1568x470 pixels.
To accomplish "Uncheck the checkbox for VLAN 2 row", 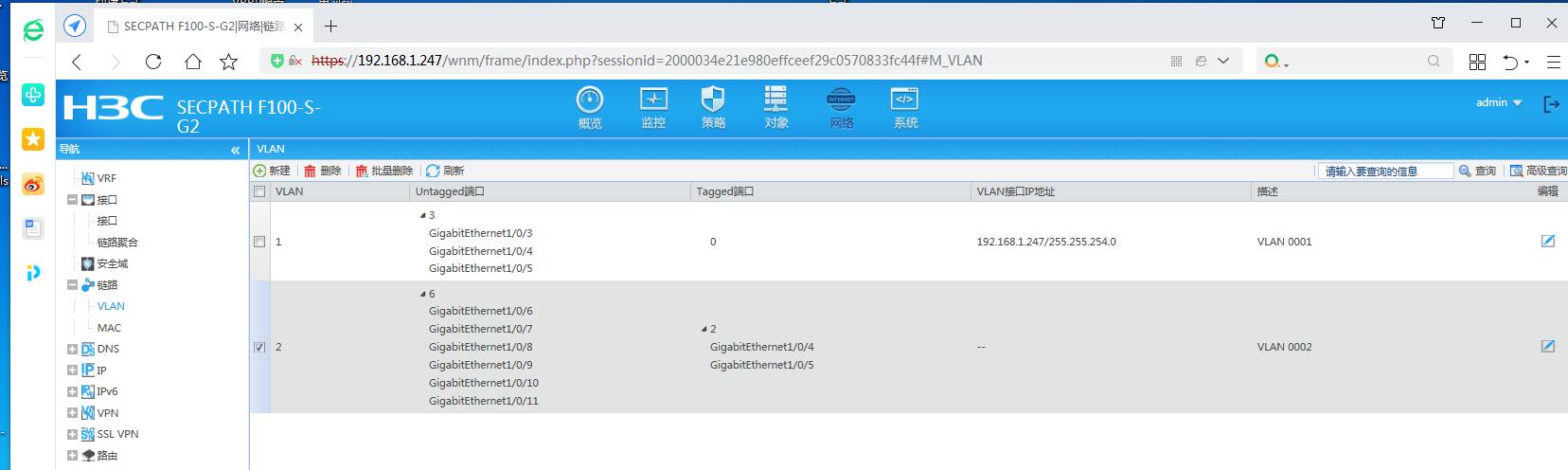I will (259, 347).
